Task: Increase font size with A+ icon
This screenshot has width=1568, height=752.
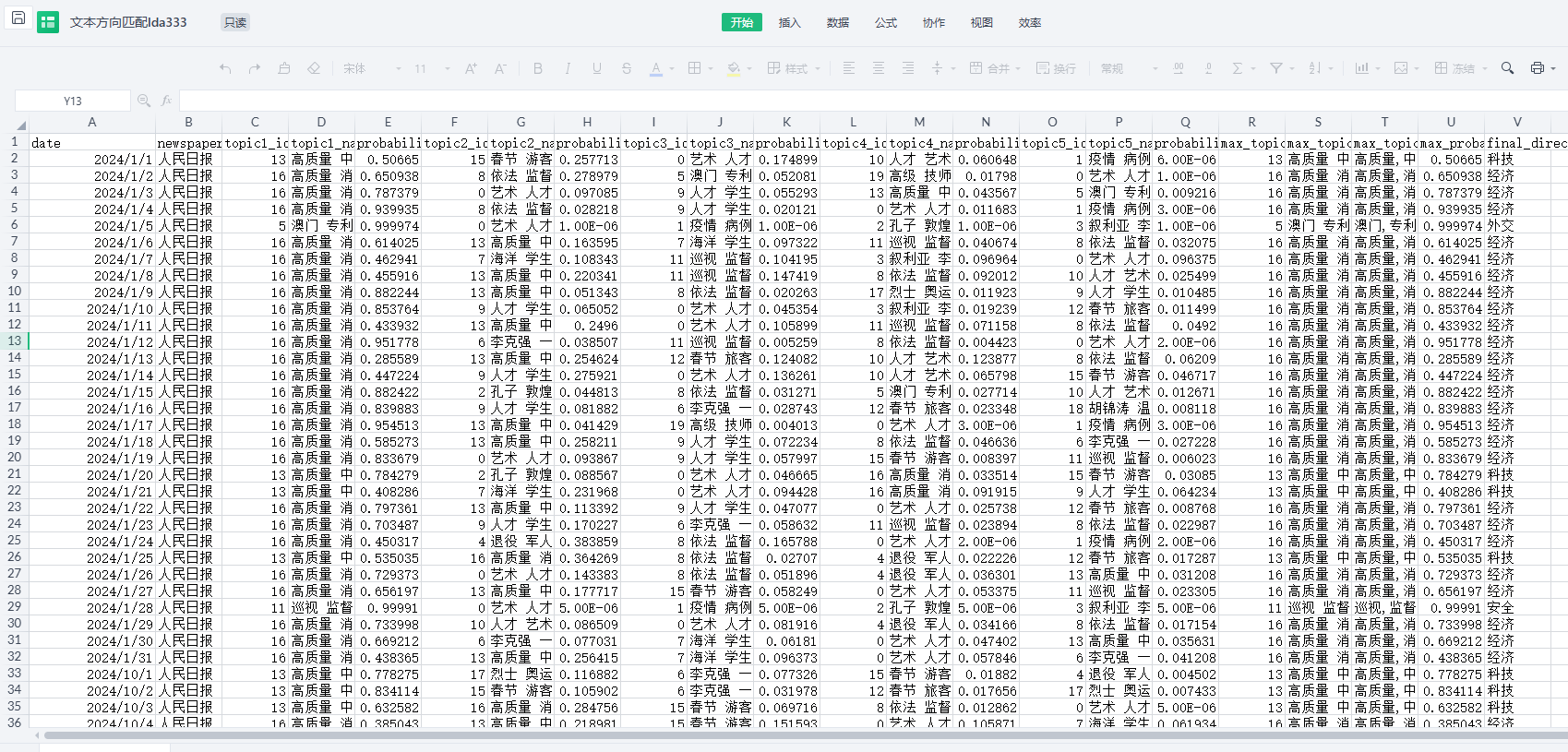Action: coord(471,68)
